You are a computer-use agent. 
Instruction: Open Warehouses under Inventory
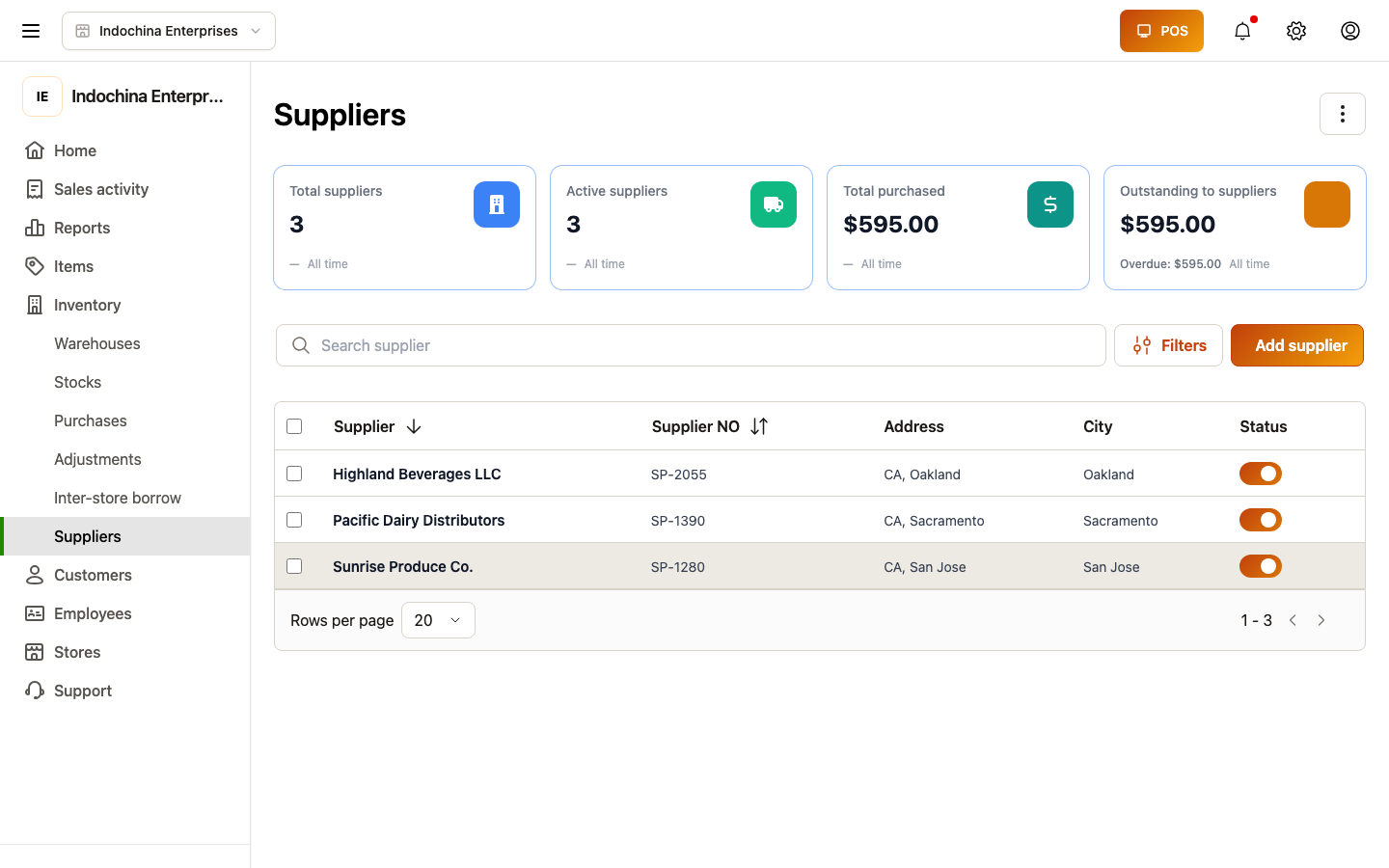125,343
